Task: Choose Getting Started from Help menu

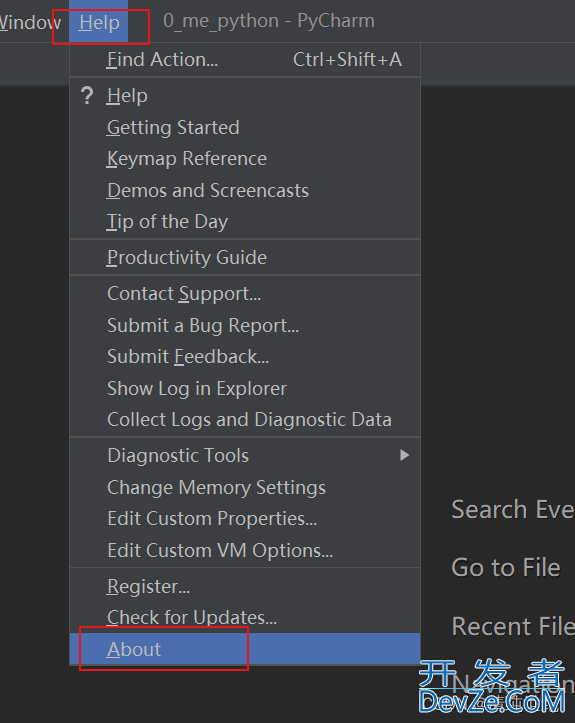Action: (x=245, y=127)
